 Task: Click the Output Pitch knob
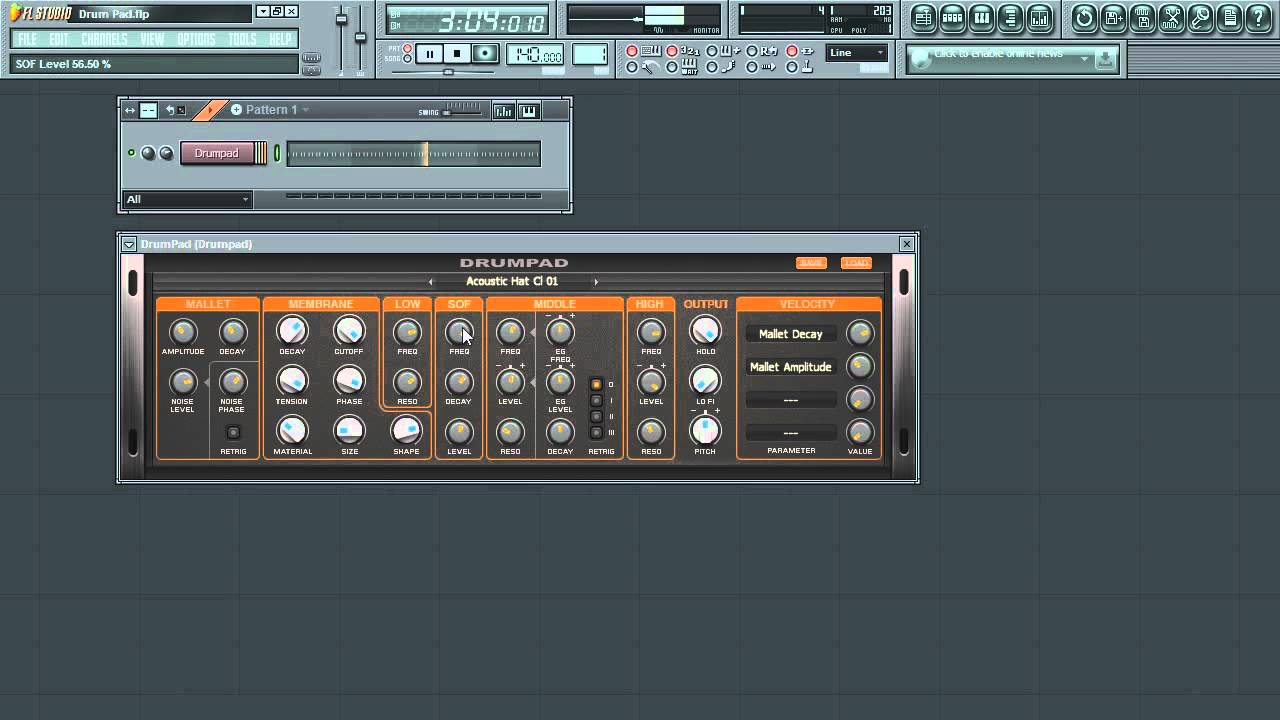(705, 430)
